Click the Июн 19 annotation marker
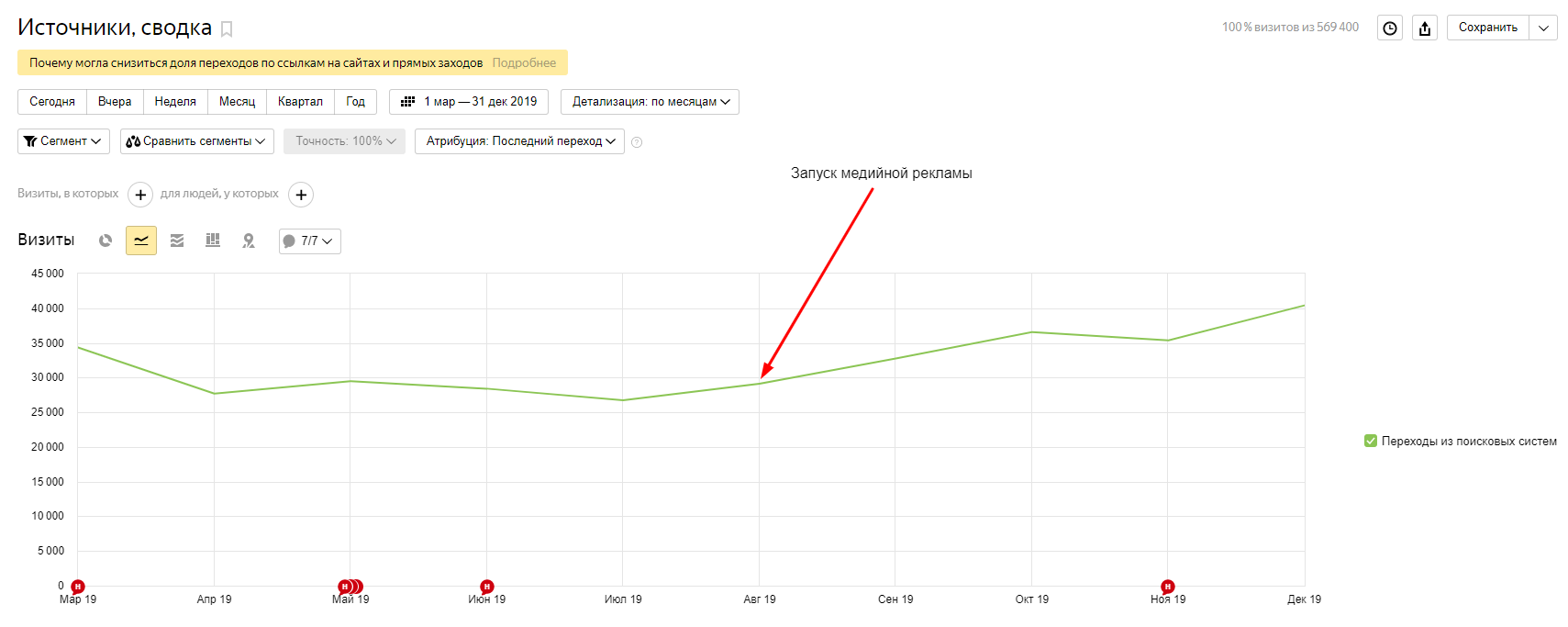Image resolution: width=1568 pixels, height=627 pixels. coord(487,587)
